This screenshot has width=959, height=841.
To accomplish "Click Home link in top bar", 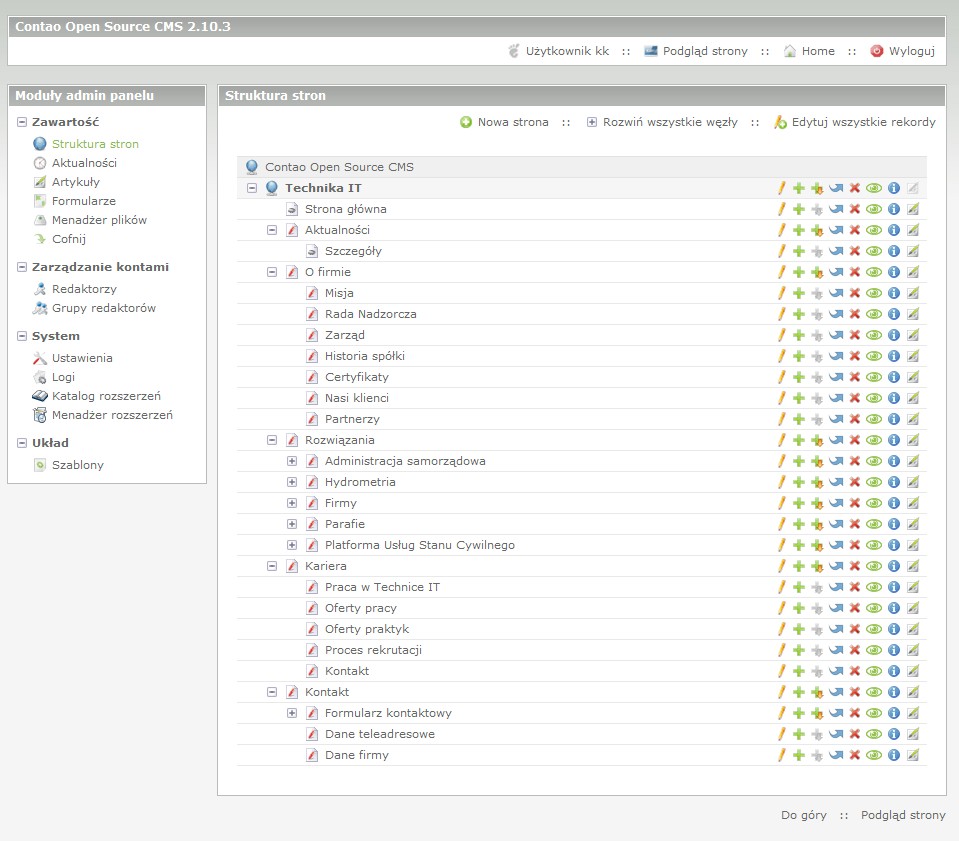I will point(818,51).
